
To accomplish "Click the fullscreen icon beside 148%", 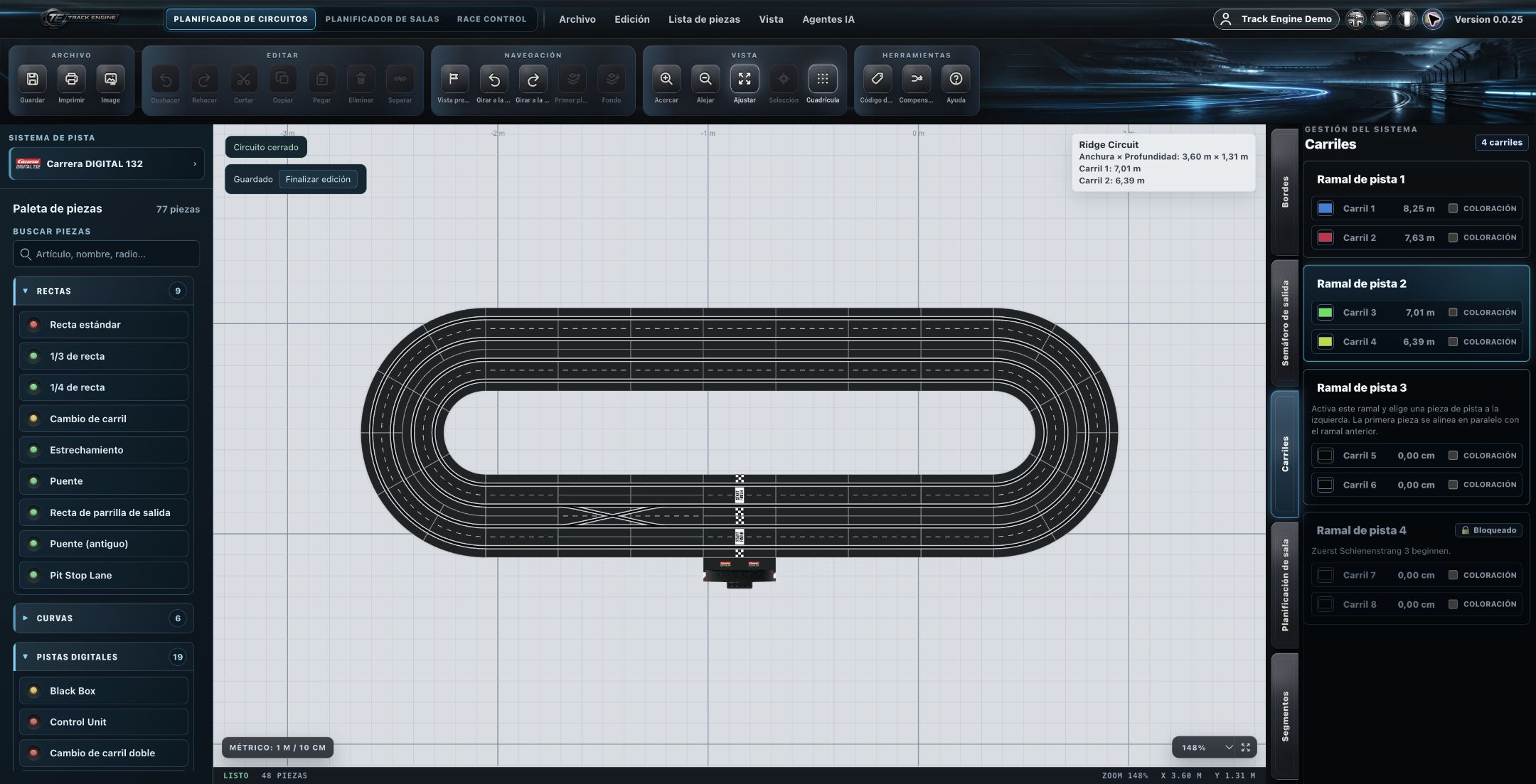I will point(1246,748).
